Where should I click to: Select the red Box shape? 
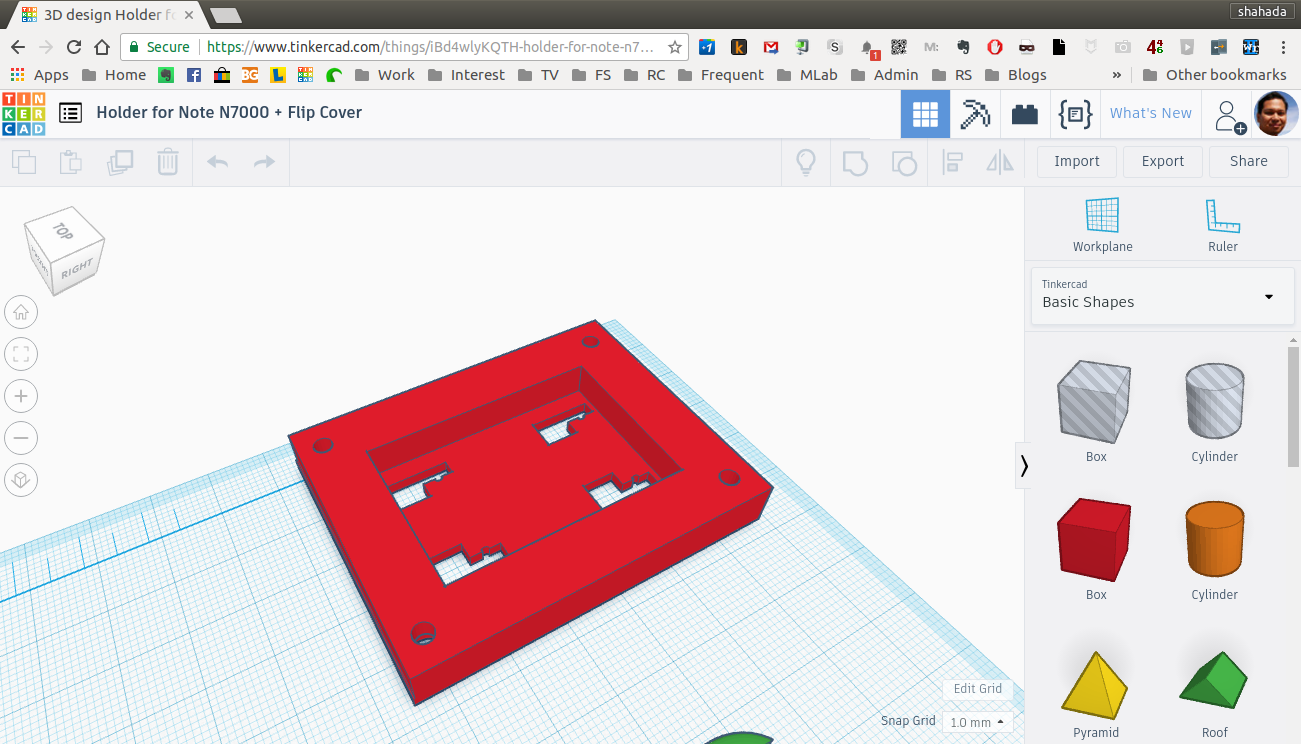tap(1095, 540)
